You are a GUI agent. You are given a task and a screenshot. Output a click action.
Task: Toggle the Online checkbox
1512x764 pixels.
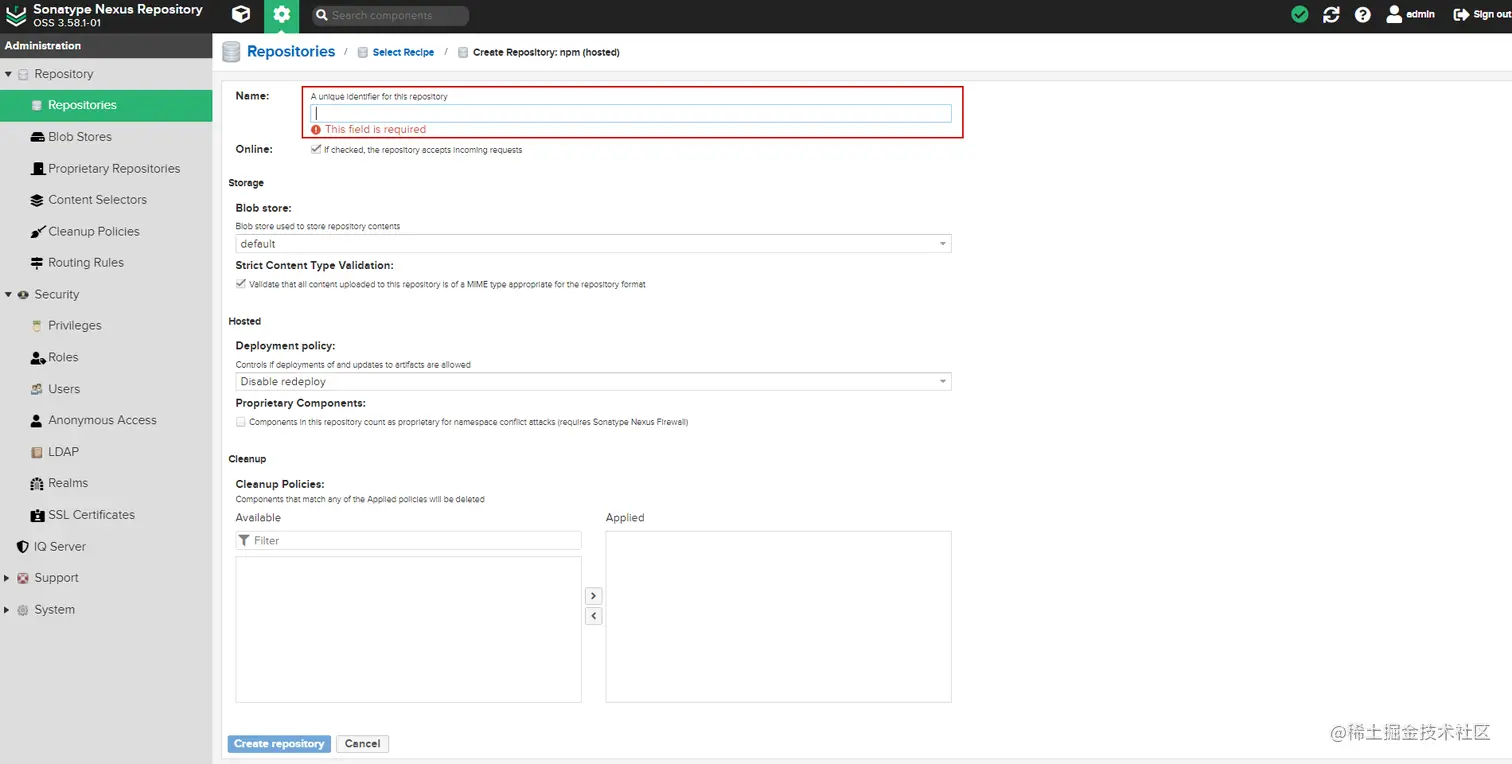click(316, 149)
